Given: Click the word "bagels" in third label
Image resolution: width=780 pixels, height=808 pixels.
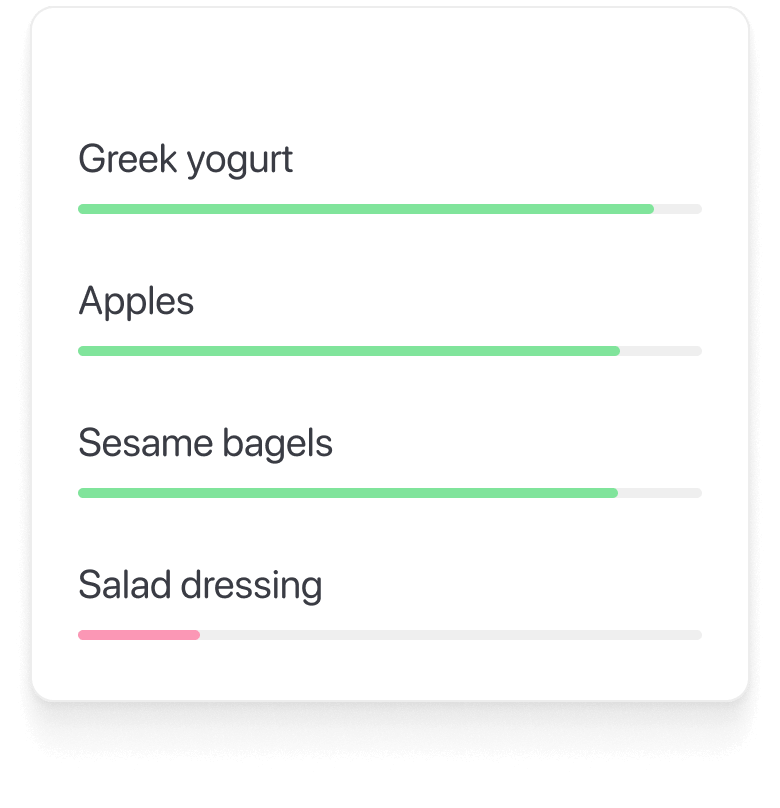Looking at the screenshot, I should [x=278, y=444].
